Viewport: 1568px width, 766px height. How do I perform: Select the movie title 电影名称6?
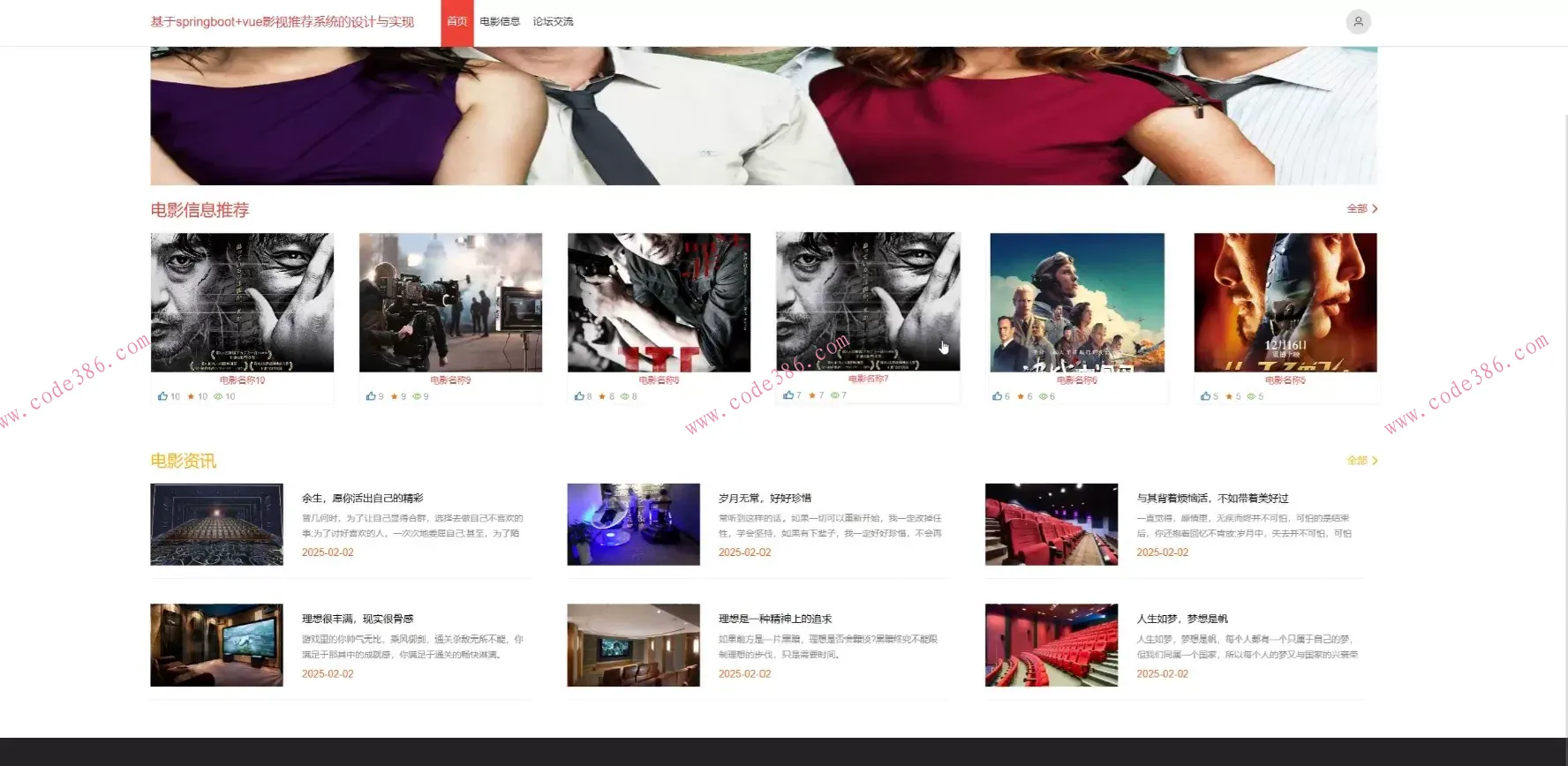[x=1077, y=380]
